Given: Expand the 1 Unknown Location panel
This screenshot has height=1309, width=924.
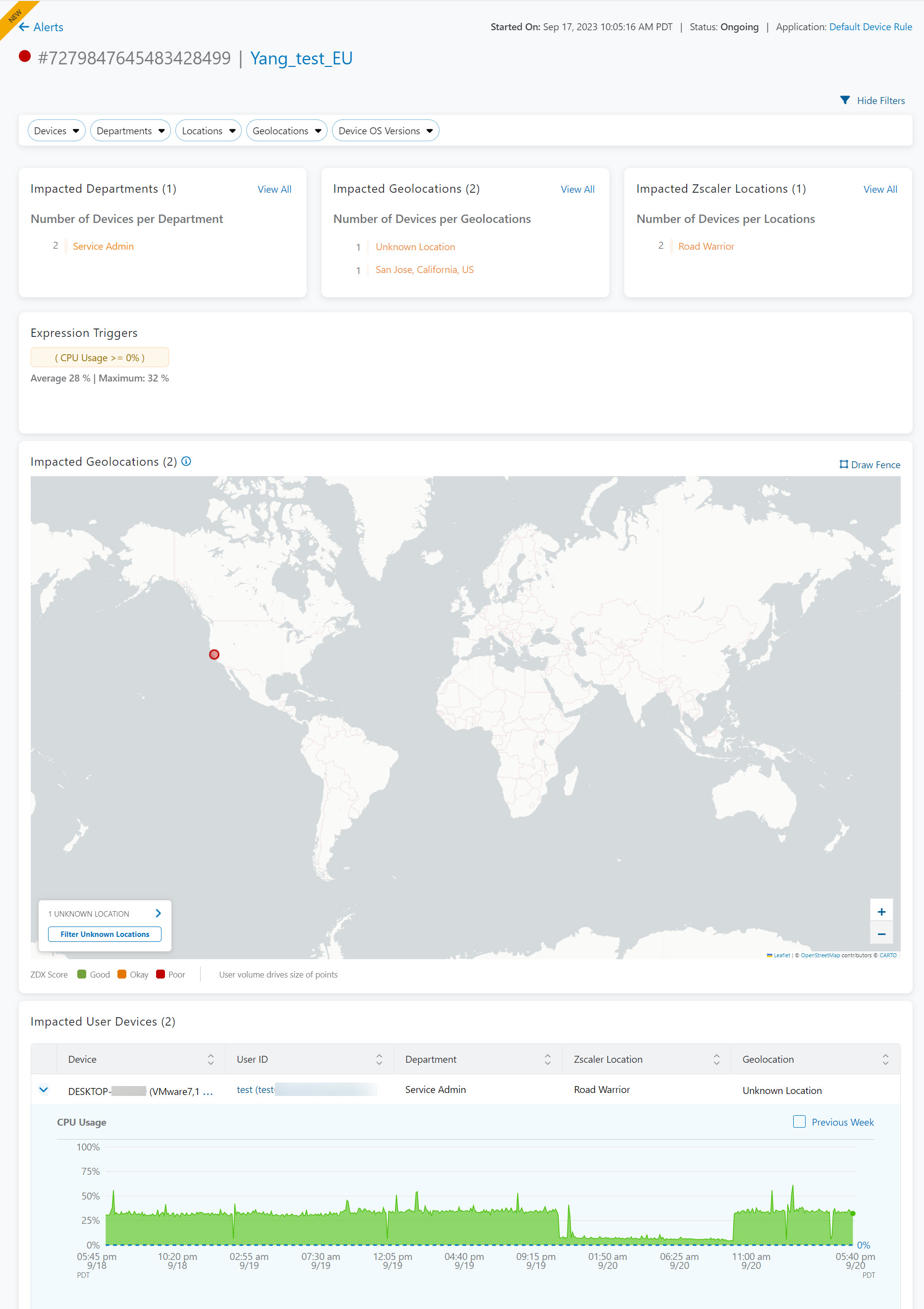Looking at the screenshot, I should pyautogui.click(x=158, y=913).
